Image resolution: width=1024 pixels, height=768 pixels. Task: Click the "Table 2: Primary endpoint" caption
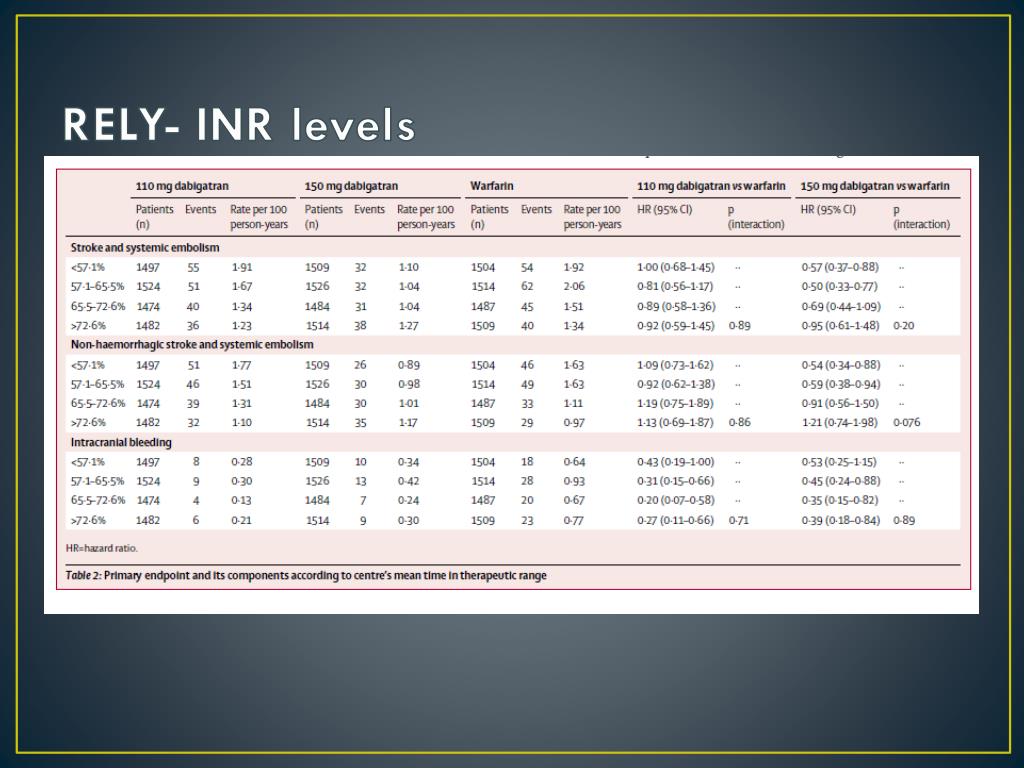[306, 575]
